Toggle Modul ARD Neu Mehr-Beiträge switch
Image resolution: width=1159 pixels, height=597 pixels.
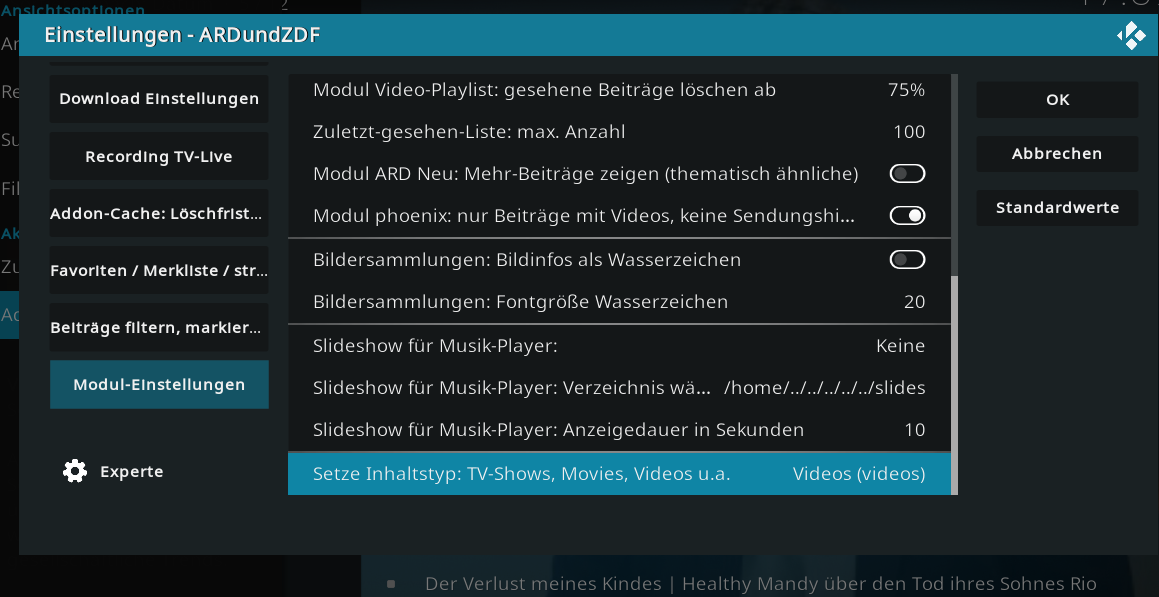click(x=907, y=174)
